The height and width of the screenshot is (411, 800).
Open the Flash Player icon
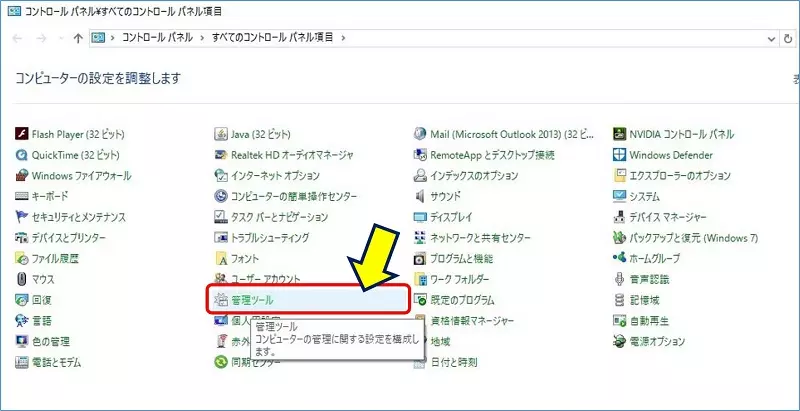21,134
